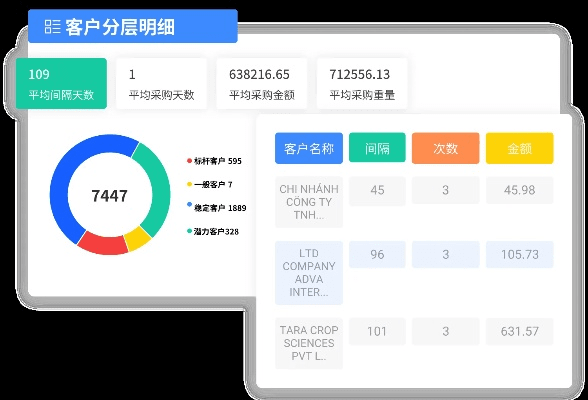Select the 平均采购重量 712556.13 card
Image resolution: width=588 pixels, height=400 pixels.
pyautogui.click(x=362, y=83)
